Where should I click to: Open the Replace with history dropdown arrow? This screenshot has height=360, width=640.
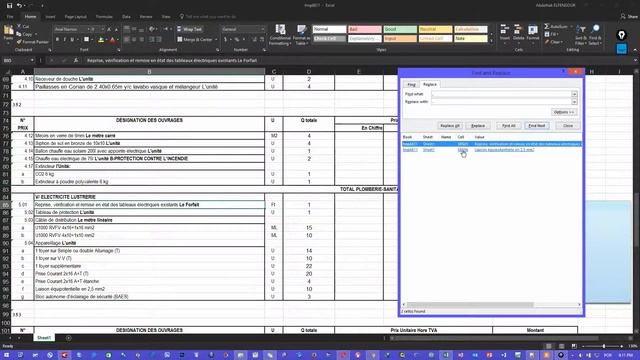click(x=574, y=102)
